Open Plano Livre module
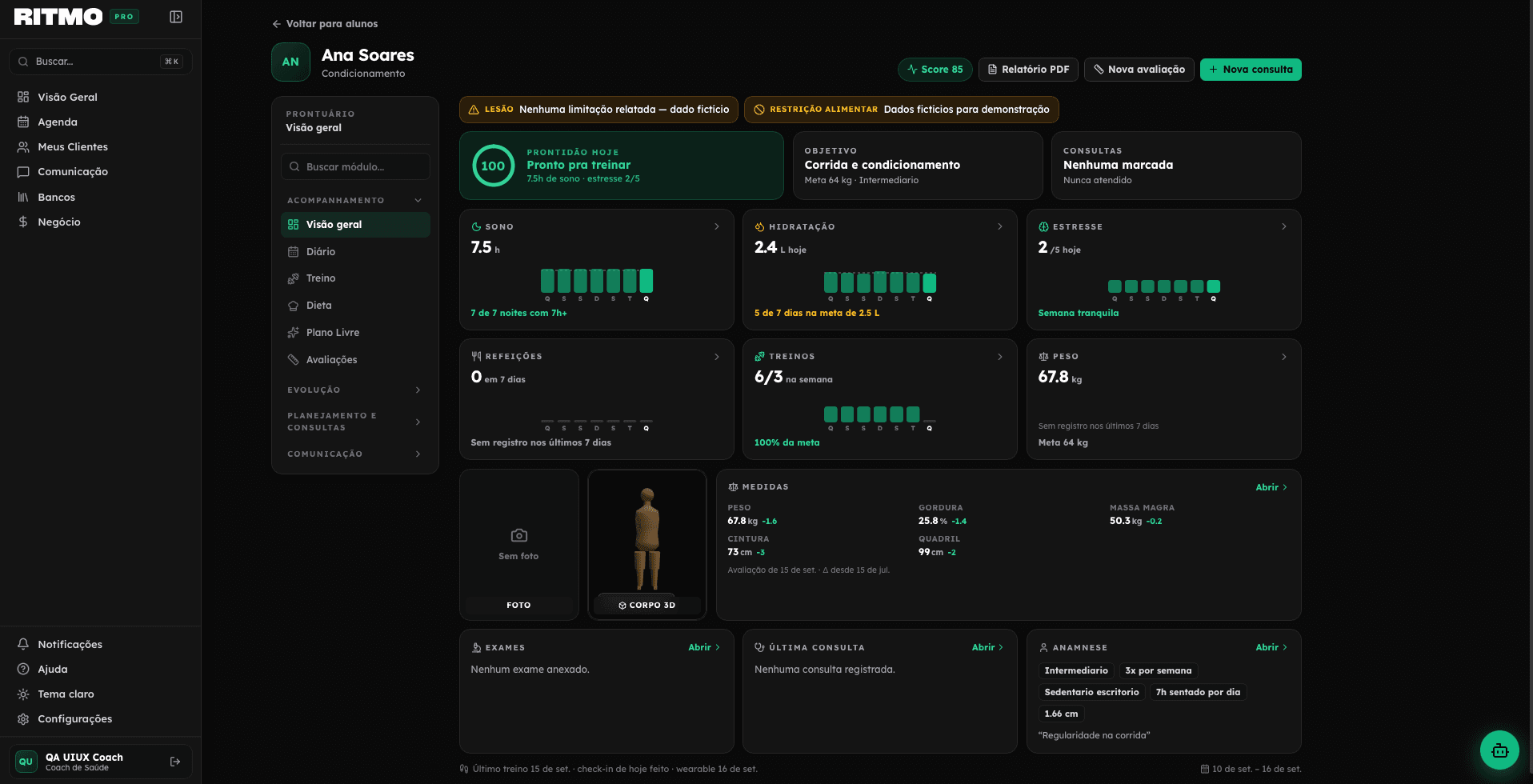 tap(355, 332)
